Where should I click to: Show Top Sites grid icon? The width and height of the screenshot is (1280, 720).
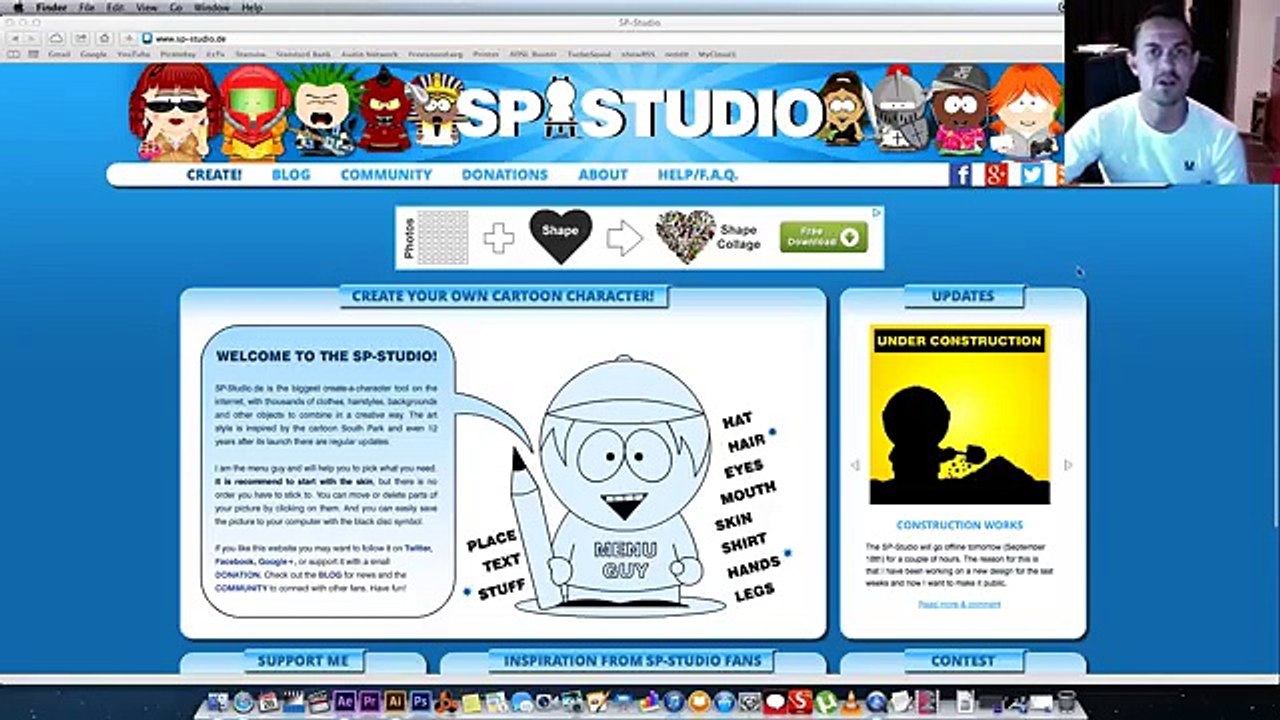tap(32, 54)
